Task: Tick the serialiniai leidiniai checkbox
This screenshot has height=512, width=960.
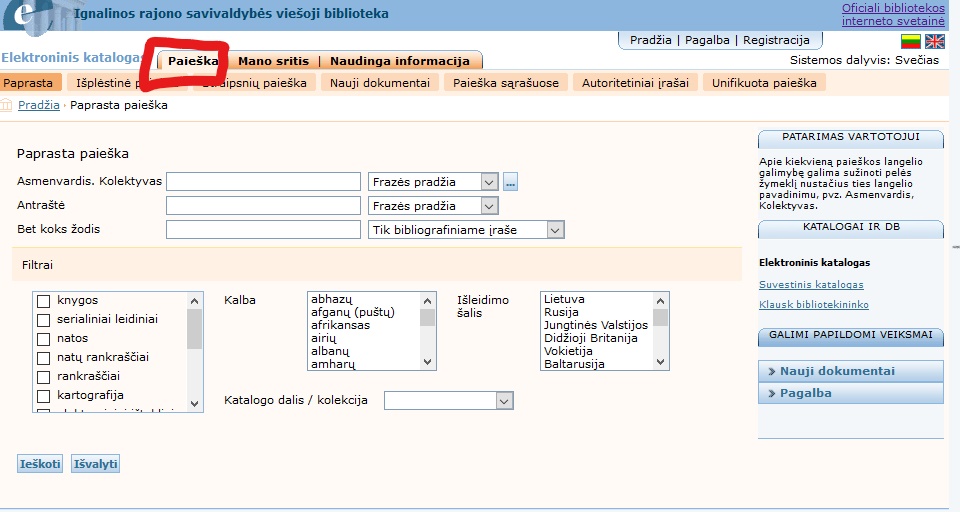Action: 44,320
